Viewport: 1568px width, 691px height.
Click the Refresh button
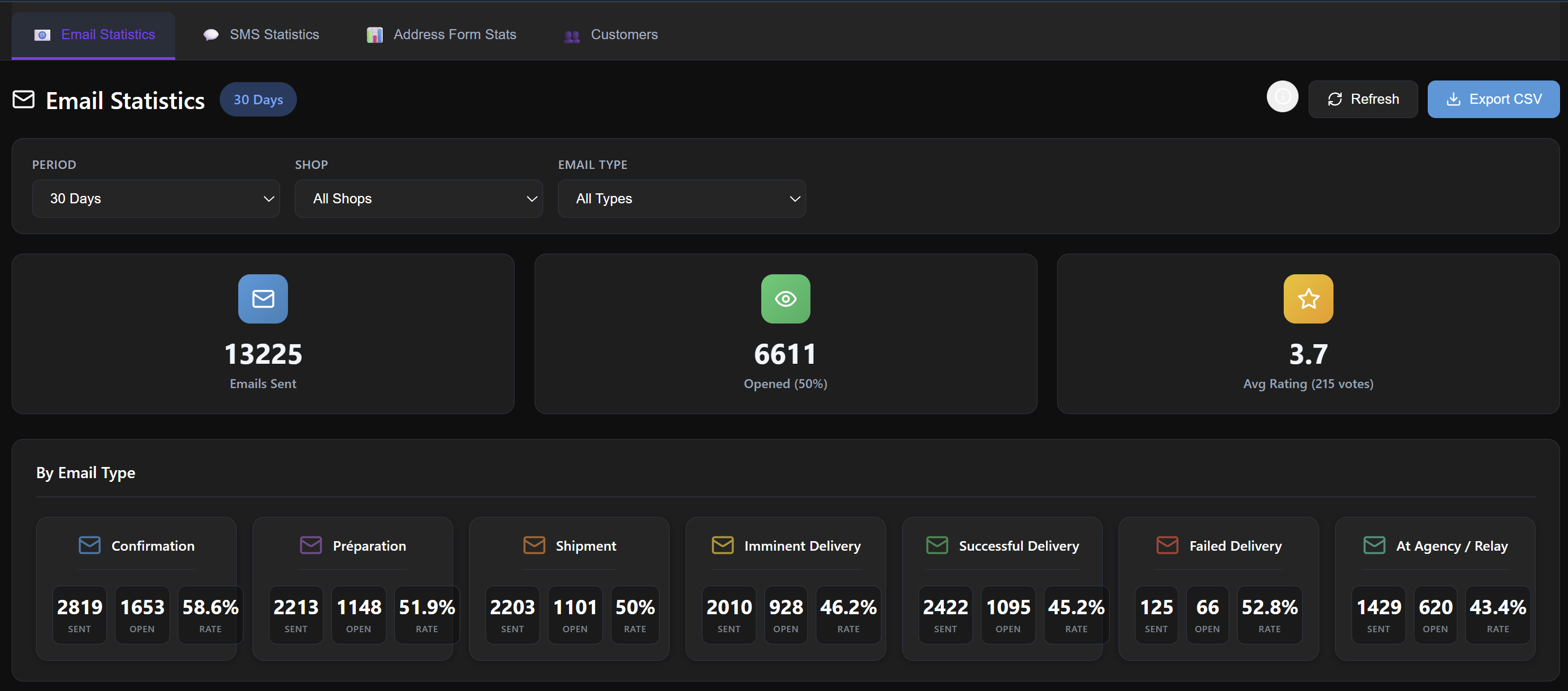tap(1363, 98)
